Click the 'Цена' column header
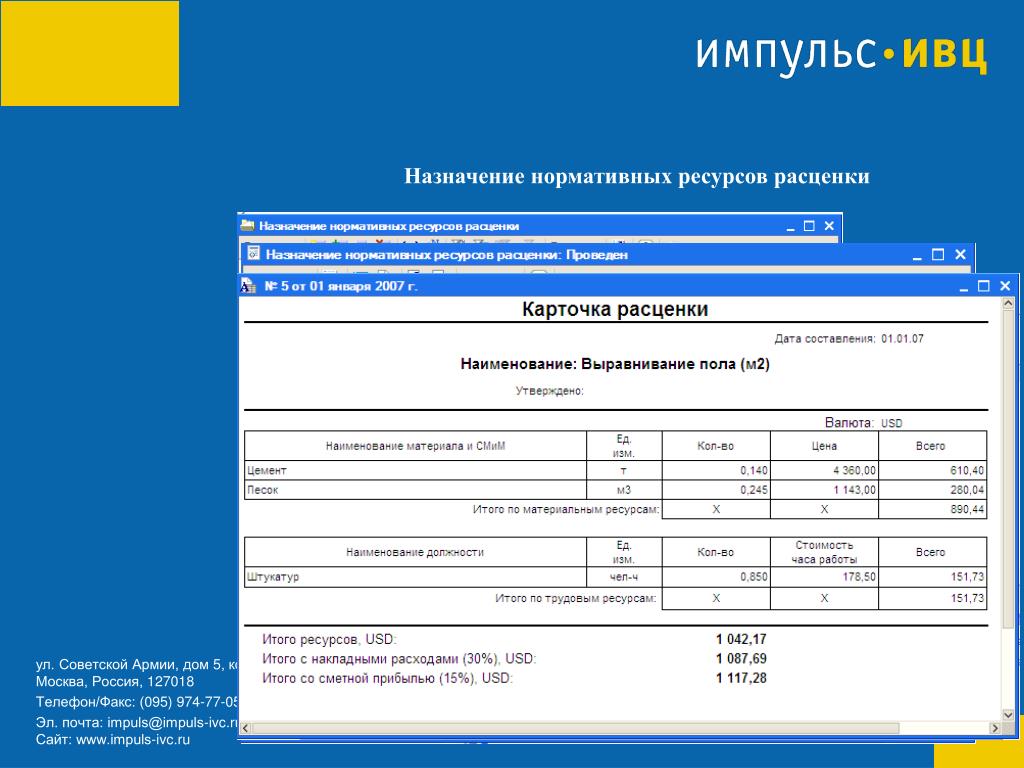 point(824,446)
